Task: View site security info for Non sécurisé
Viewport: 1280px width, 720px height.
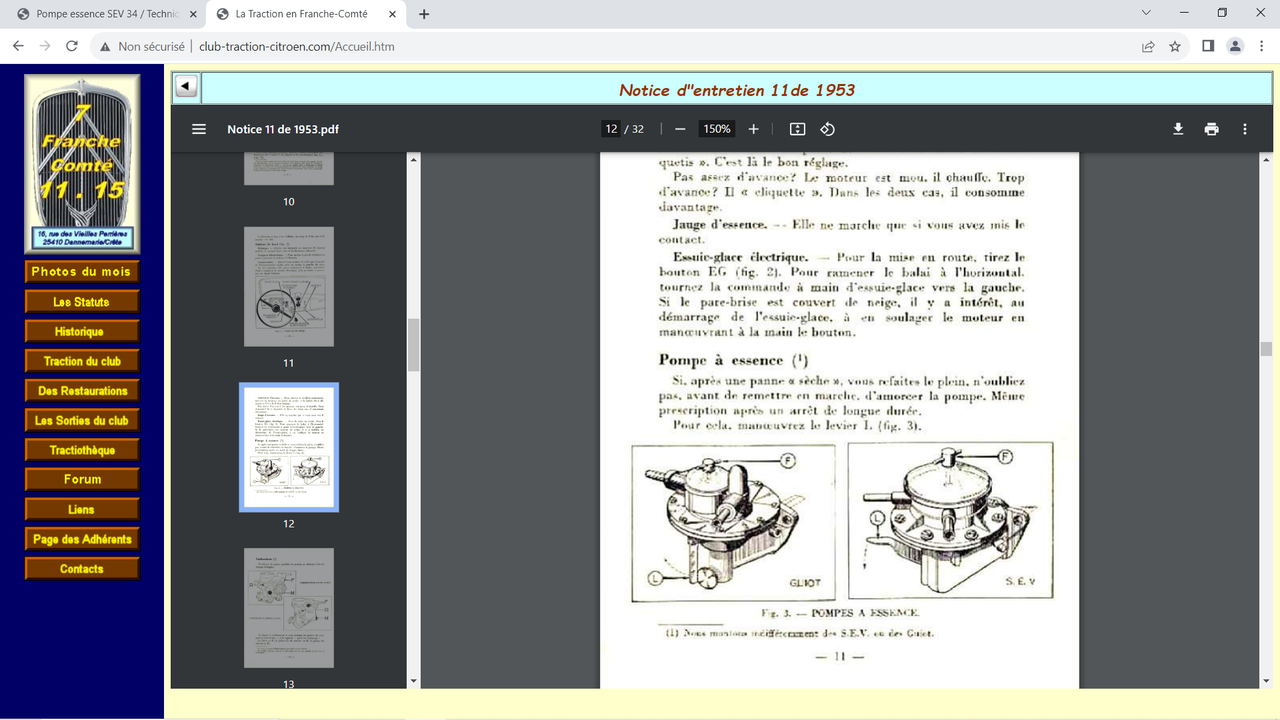Action: click(x=141, y=46)
